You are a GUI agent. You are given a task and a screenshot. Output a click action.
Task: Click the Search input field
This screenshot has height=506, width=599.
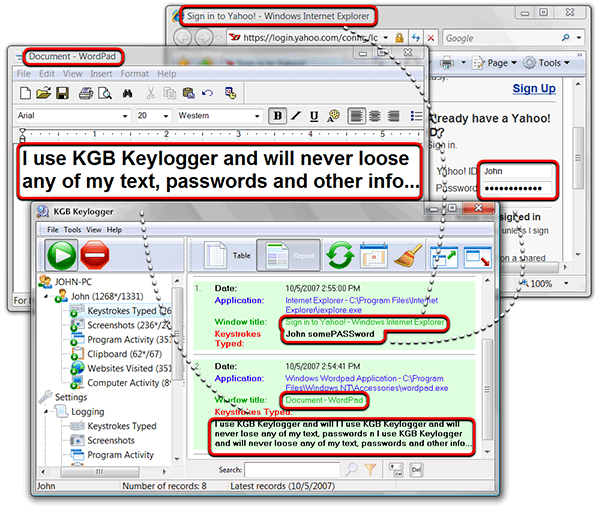[292, 470]
